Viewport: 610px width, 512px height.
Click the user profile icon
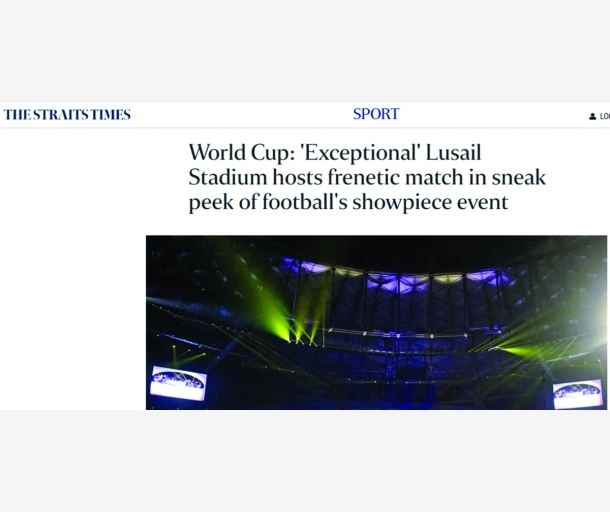pyautogui.click(x=592, y=117)
